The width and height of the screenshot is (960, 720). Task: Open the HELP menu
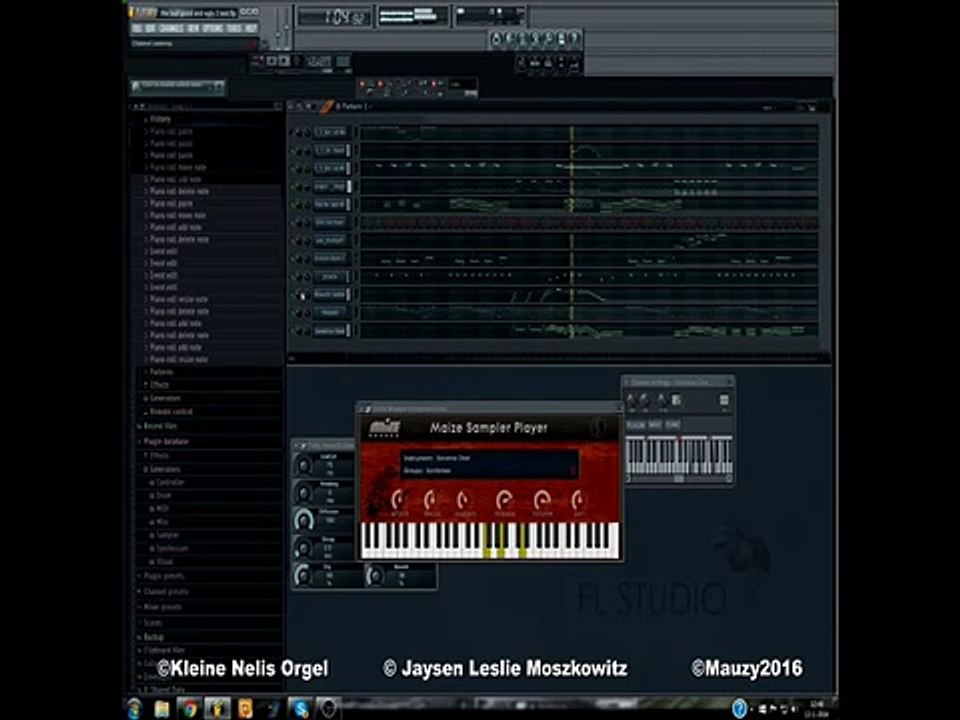coord(251,28)
